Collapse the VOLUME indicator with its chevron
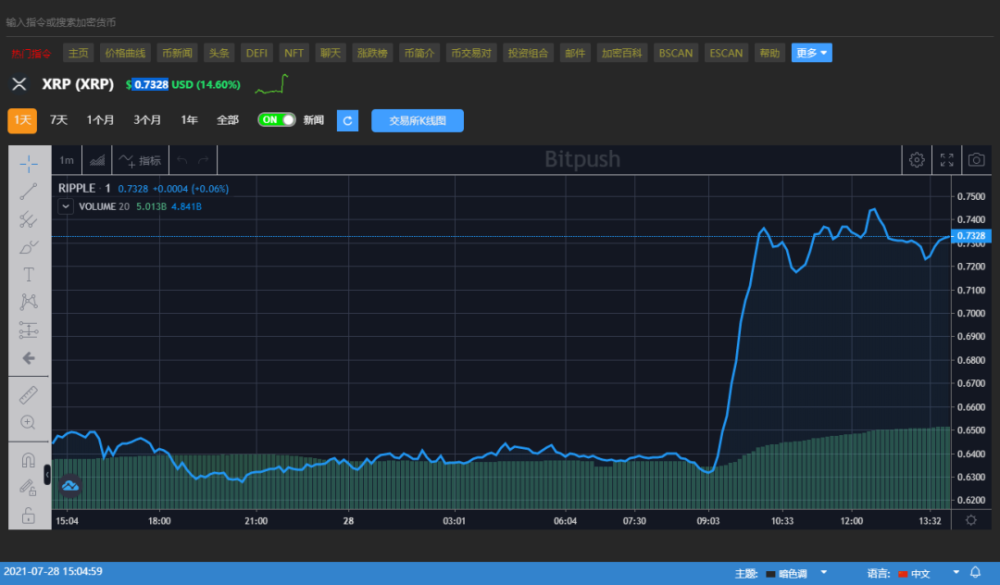The image size is (1000, 585). point(65,206)
